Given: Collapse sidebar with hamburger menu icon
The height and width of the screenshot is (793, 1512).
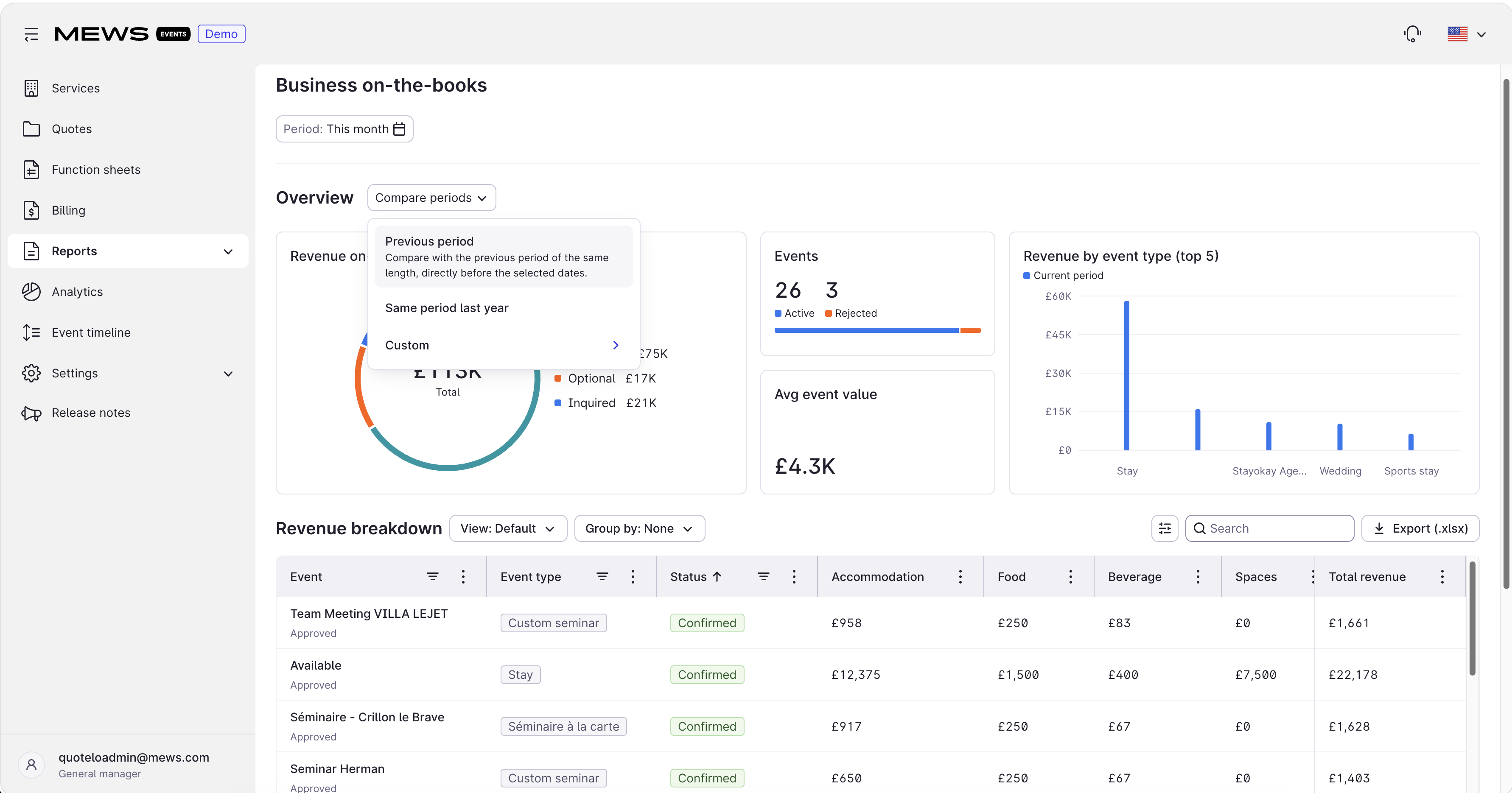Looking at the screenshot, I should coord(31,34).
